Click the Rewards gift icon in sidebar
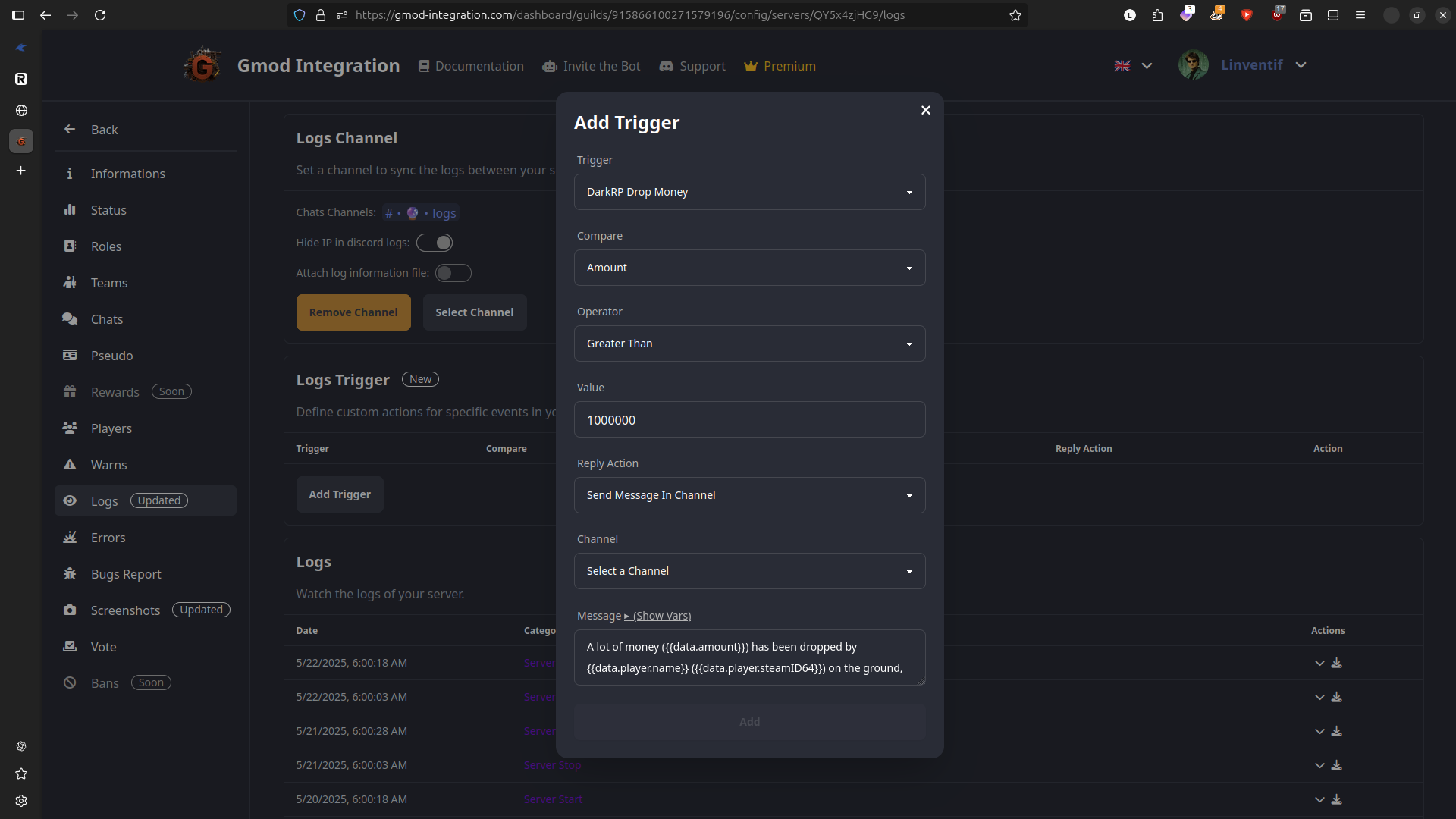This screenshot has height=819, width=1456. 70,391
